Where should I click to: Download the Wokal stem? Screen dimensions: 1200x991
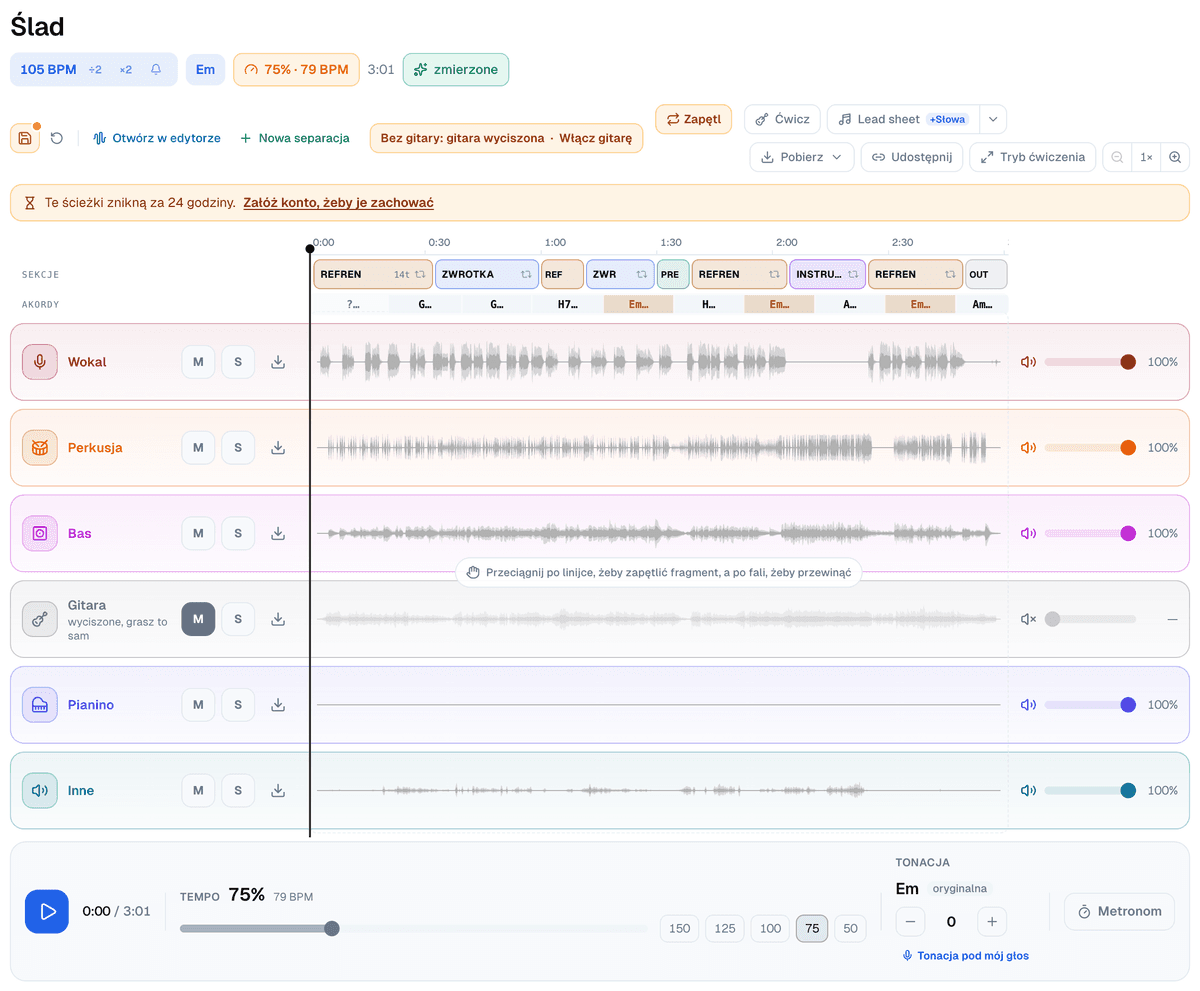278,362
